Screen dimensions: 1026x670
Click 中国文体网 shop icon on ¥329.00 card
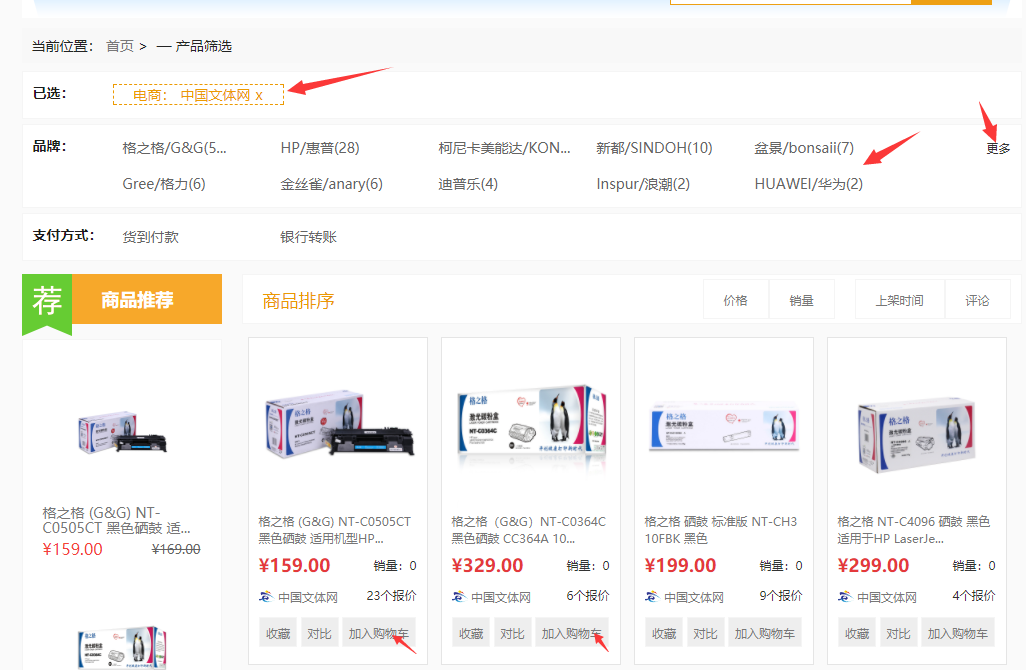(x=459, y=597)
